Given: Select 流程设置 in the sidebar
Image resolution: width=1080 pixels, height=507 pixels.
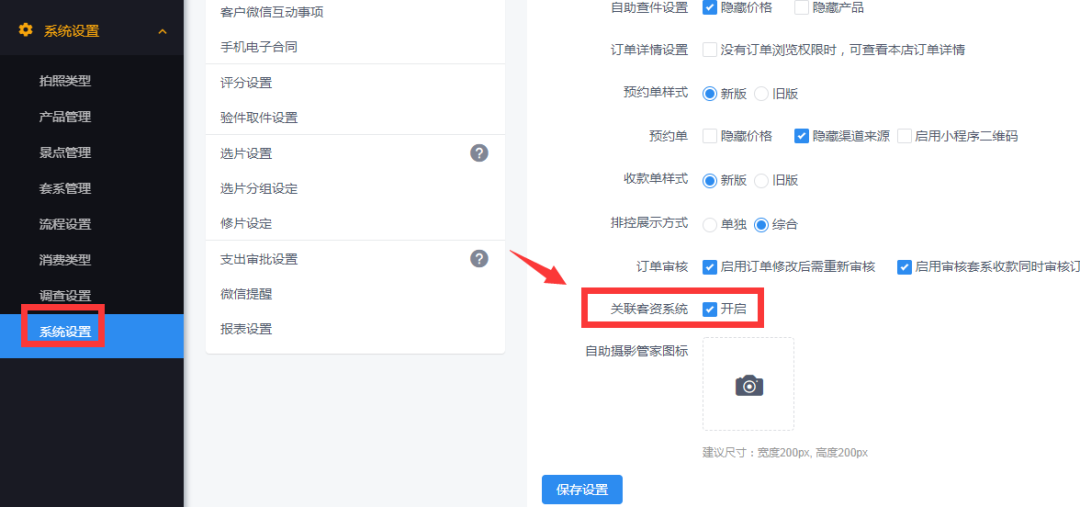Looking at the screenshot, I should pyautogui.click(x=65, y=224).
